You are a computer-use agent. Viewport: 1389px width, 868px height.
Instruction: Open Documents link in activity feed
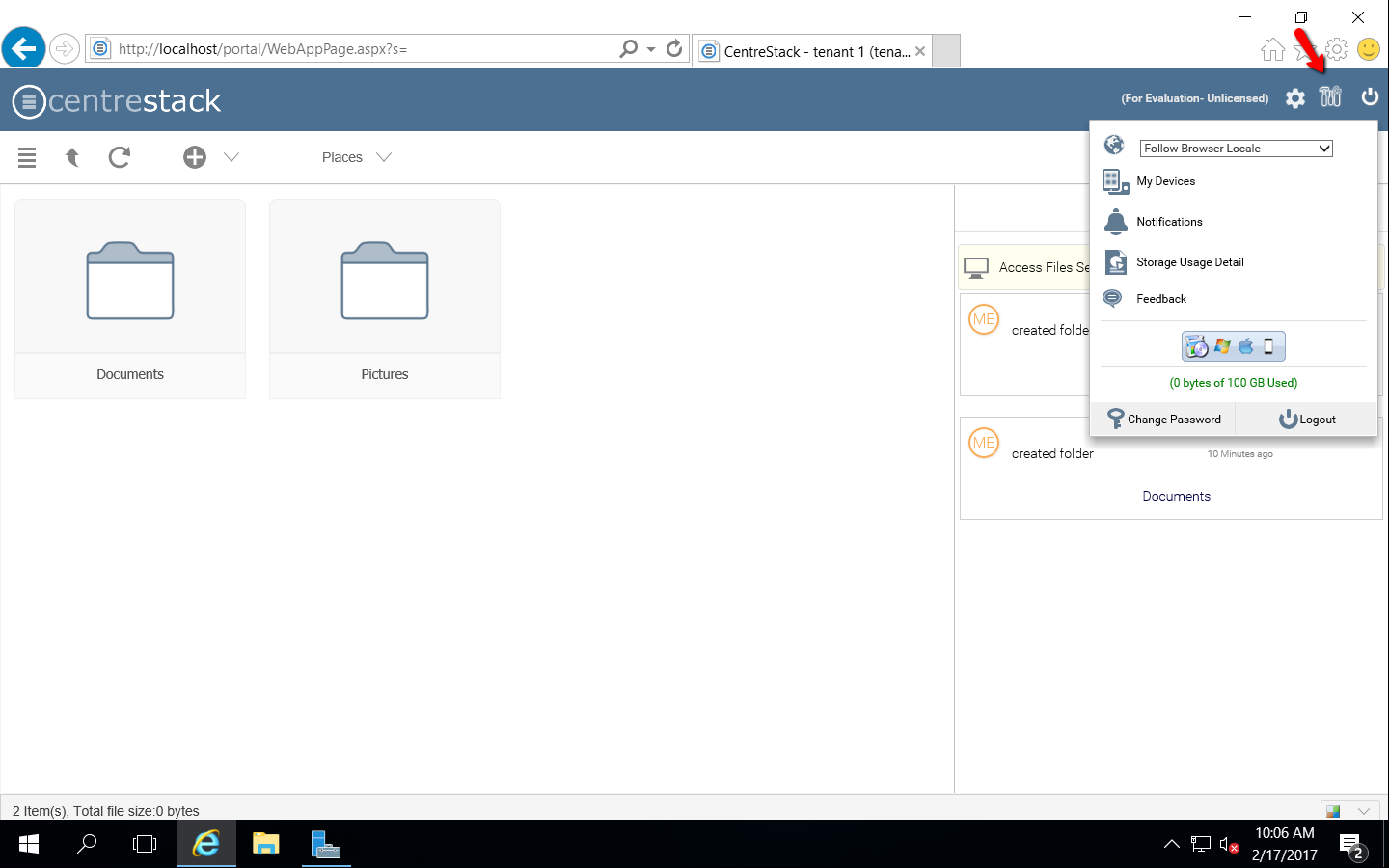click(x=1176, y=496)
